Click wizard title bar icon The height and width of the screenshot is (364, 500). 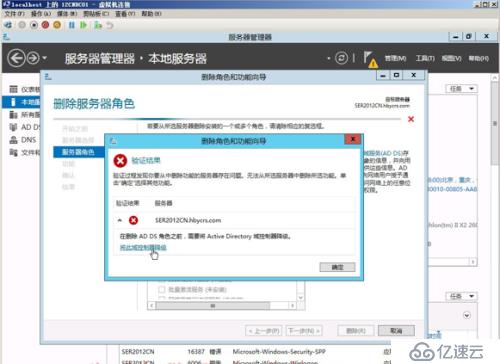[48, 77]
